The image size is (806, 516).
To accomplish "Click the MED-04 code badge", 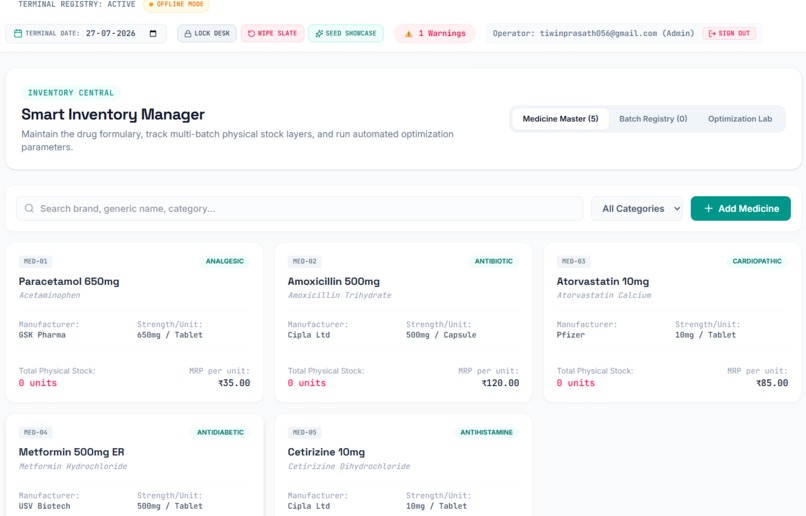I will click(x=35, y=432).
